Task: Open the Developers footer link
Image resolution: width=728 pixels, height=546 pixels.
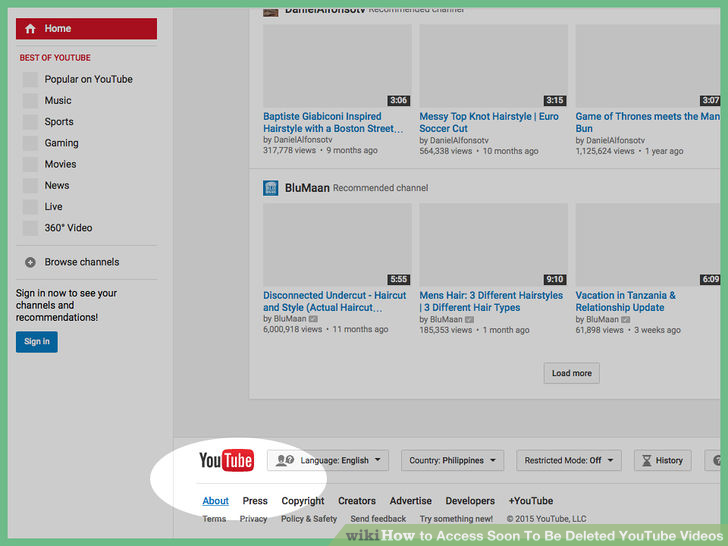Action: [470, 501]
